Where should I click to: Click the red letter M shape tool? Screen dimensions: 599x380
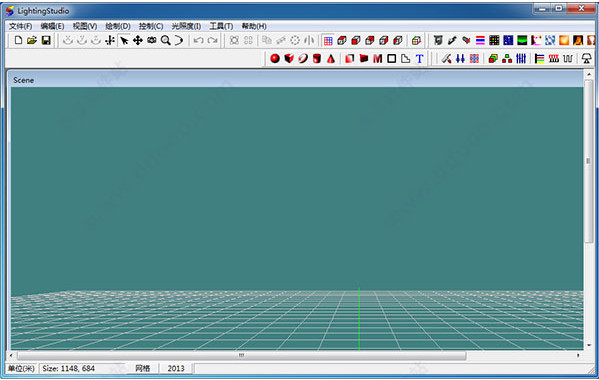pos(377,58)
